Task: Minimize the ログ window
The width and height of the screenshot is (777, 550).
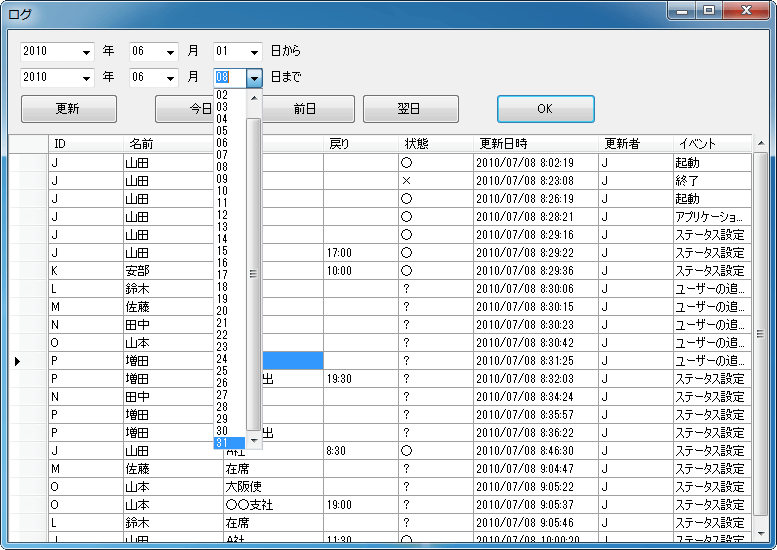Action: click(x=682, y=10)
